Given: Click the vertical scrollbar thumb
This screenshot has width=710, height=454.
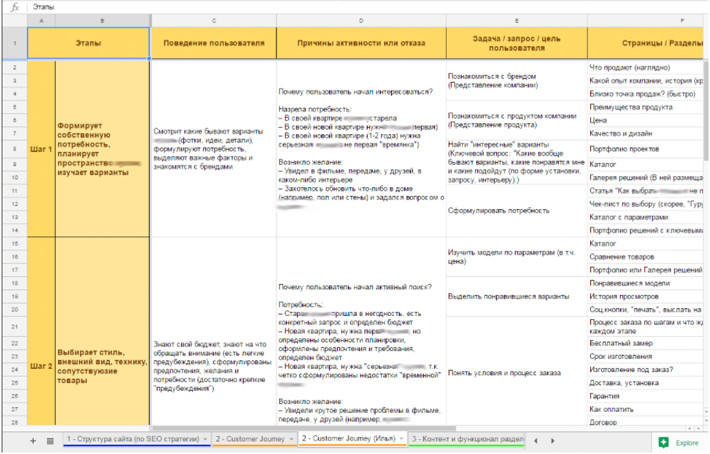Looking at the screenshot, I should (705, 111).
